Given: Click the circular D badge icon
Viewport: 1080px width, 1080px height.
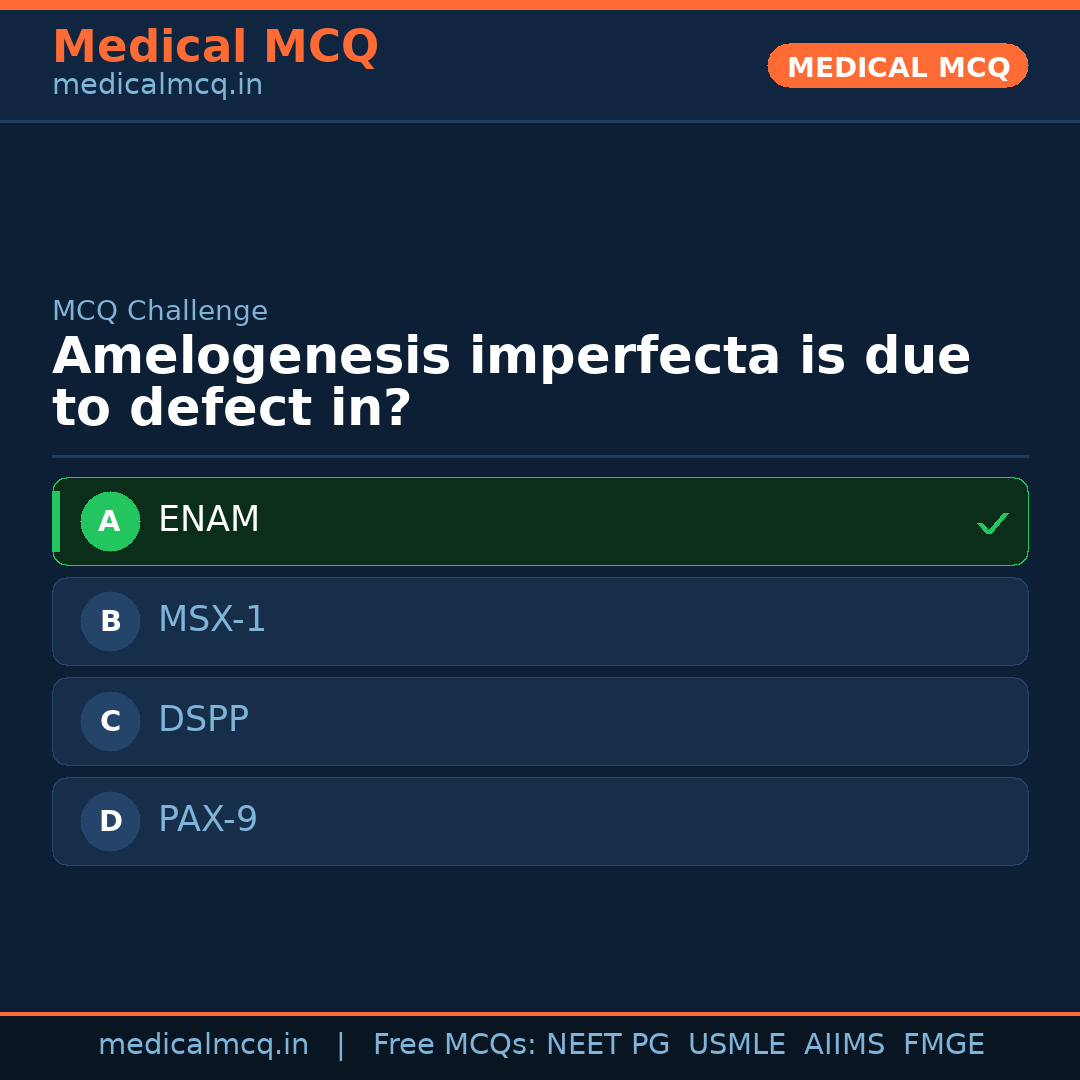Looking at the screenshot, I should coord(110,821).
